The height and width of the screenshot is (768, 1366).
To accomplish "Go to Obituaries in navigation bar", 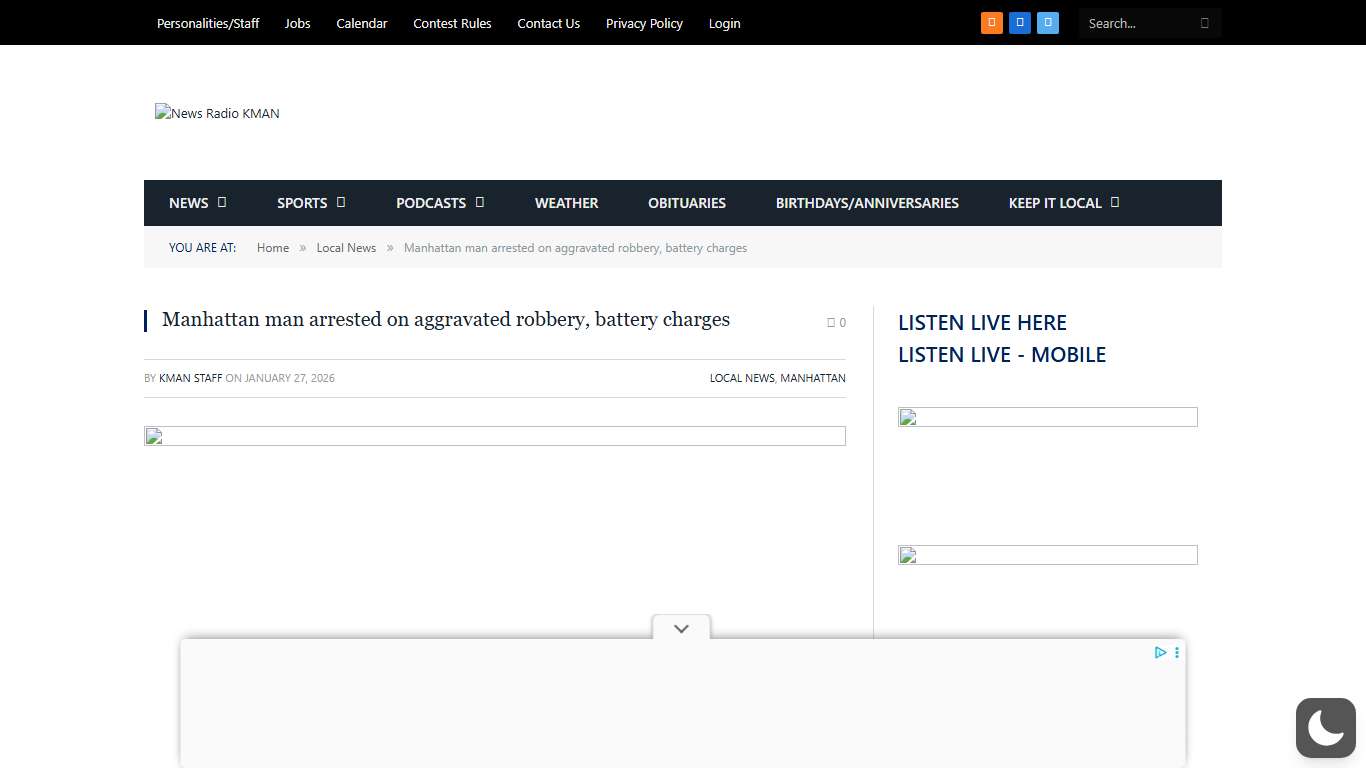I will point(687,203).
